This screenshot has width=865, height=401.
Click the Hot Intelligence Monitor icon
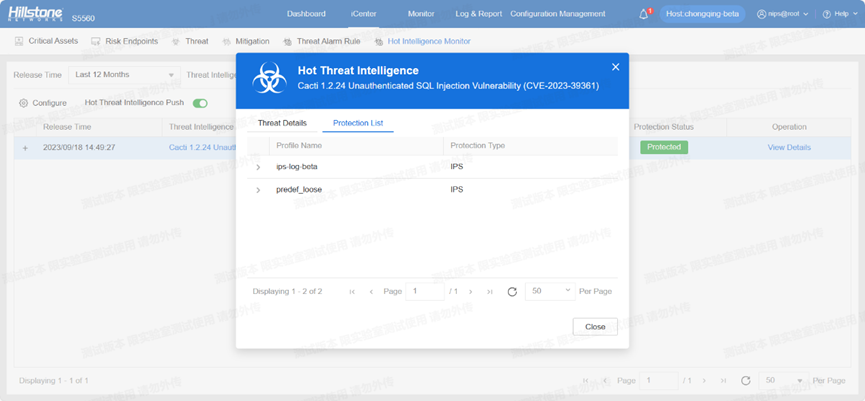pyautogui.click(x=378, y=41)
